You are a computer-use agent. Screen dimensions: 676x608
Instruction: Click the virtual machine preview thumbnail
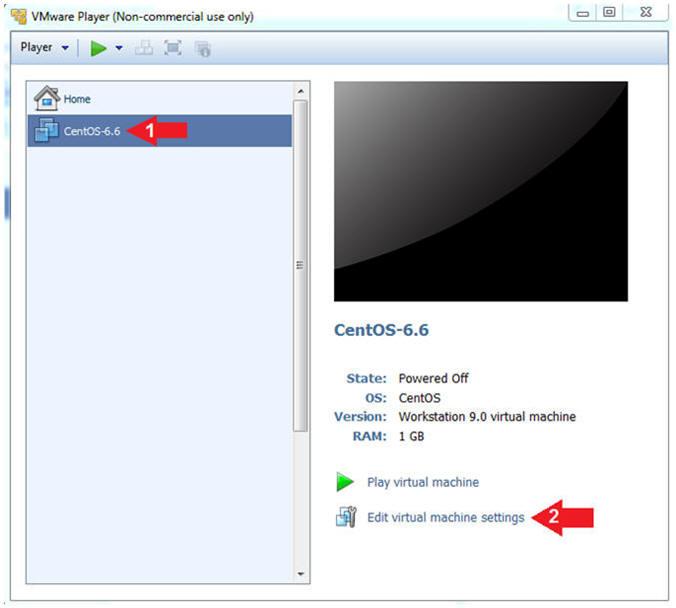click(x=481, y=191)
